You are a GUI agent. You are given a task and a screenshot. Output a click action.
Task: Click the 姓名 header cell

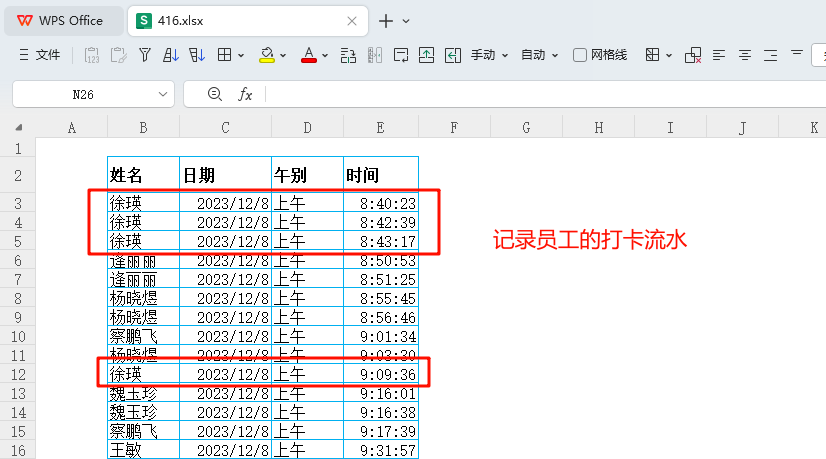click(x=143, y=175)
